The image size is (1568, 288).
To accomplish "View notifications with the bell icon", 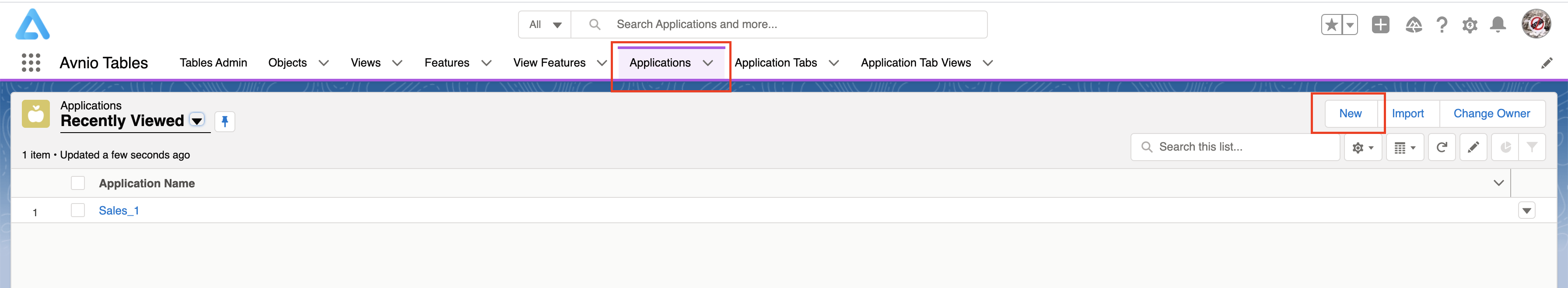I will pyautogui.click(x=1498, y=25).
